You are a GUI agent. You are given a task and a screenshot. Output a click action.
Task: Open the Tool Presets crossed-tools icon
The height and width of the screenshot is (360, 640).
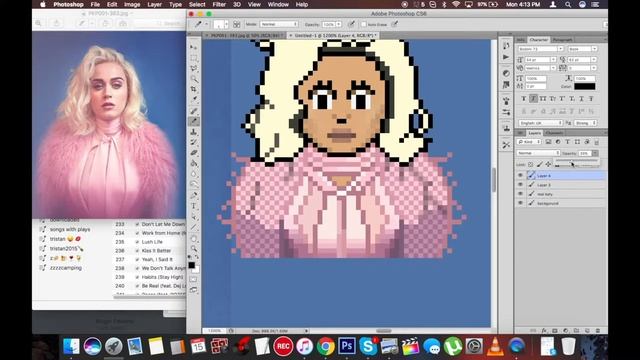coord(506,145)
